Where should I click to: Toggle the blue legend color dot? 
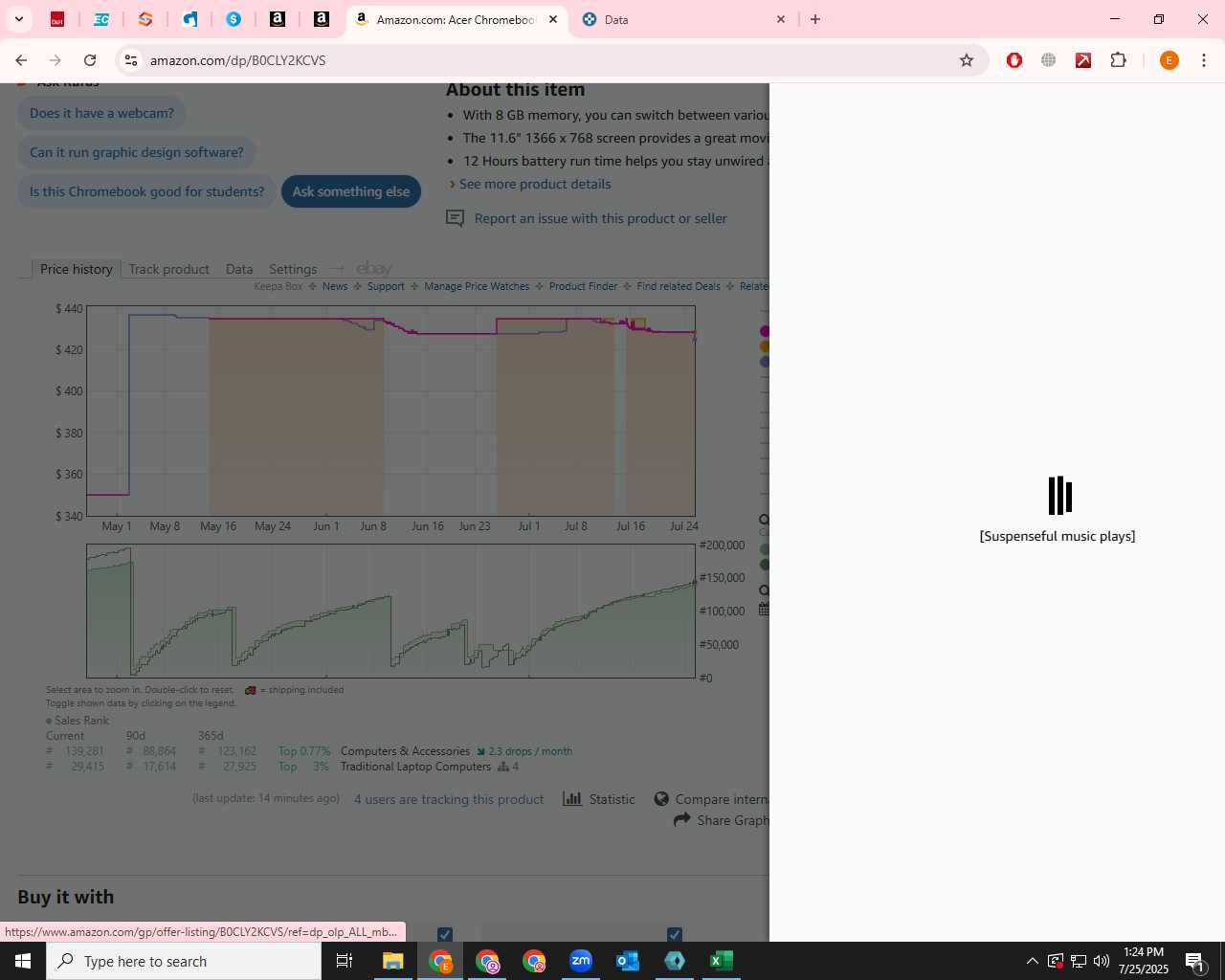[765, 362]
